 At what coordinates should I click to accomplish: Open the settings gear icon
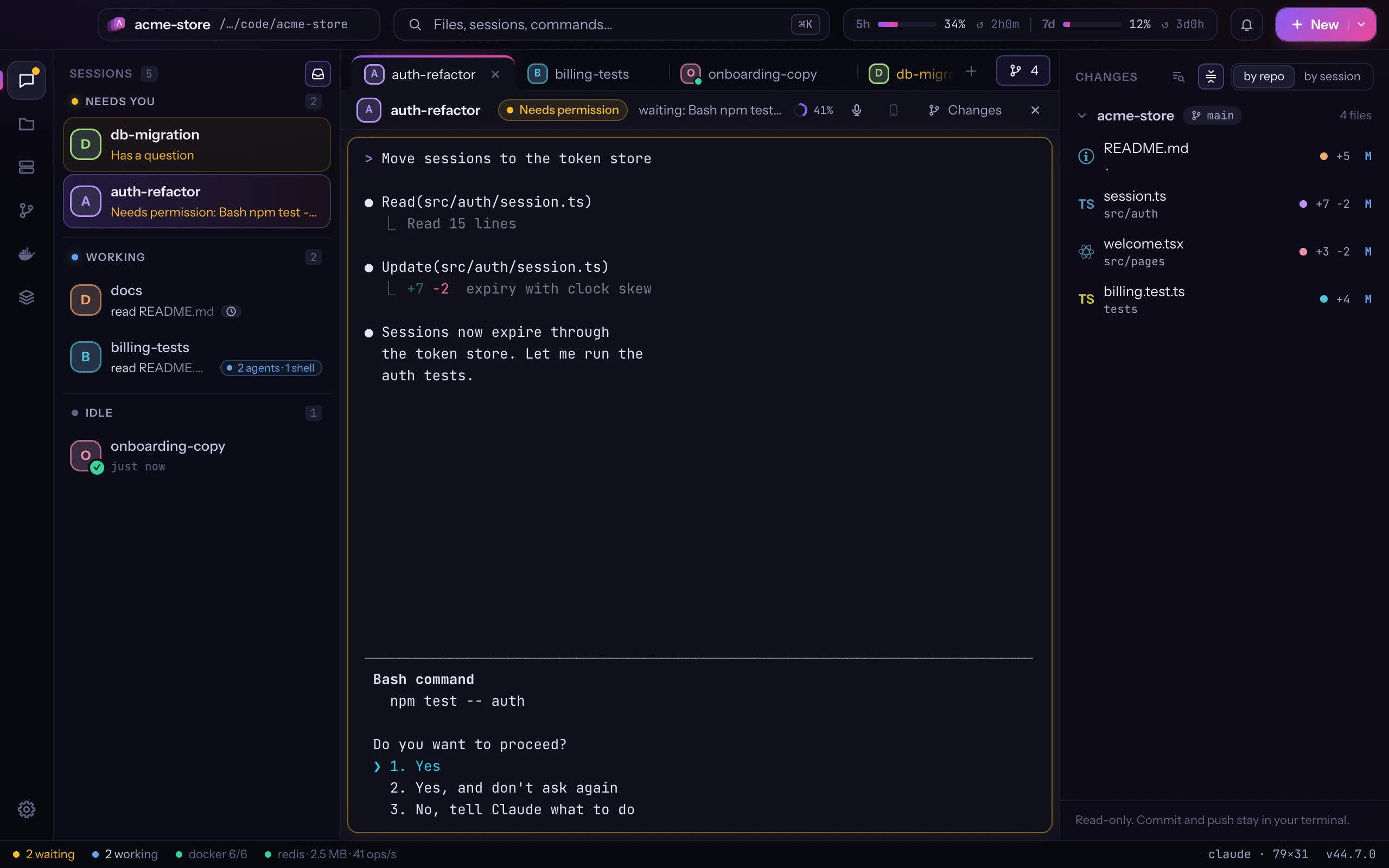click(27, 809)
